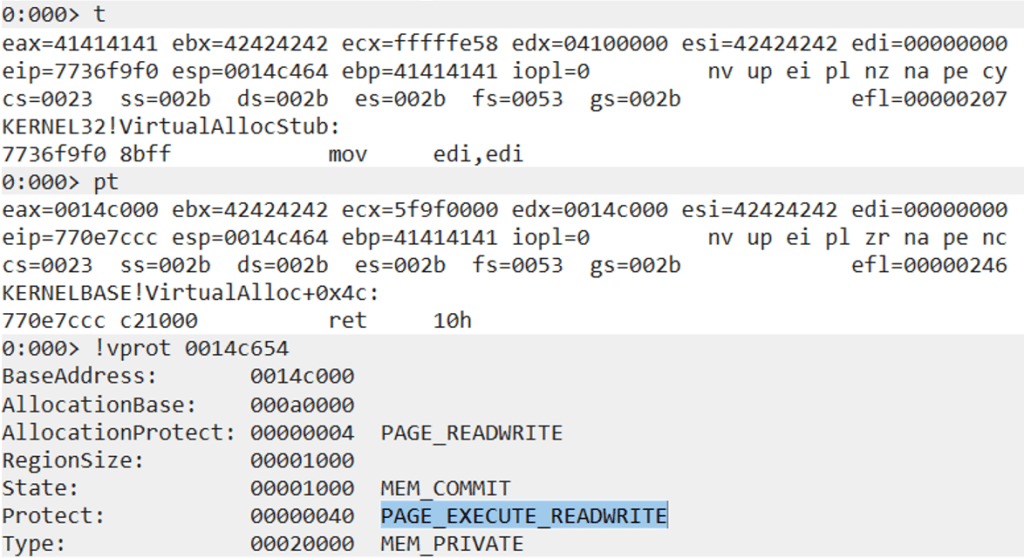Click the Protect value 00000040
The image size is (1024, 558).
(302, 516)
